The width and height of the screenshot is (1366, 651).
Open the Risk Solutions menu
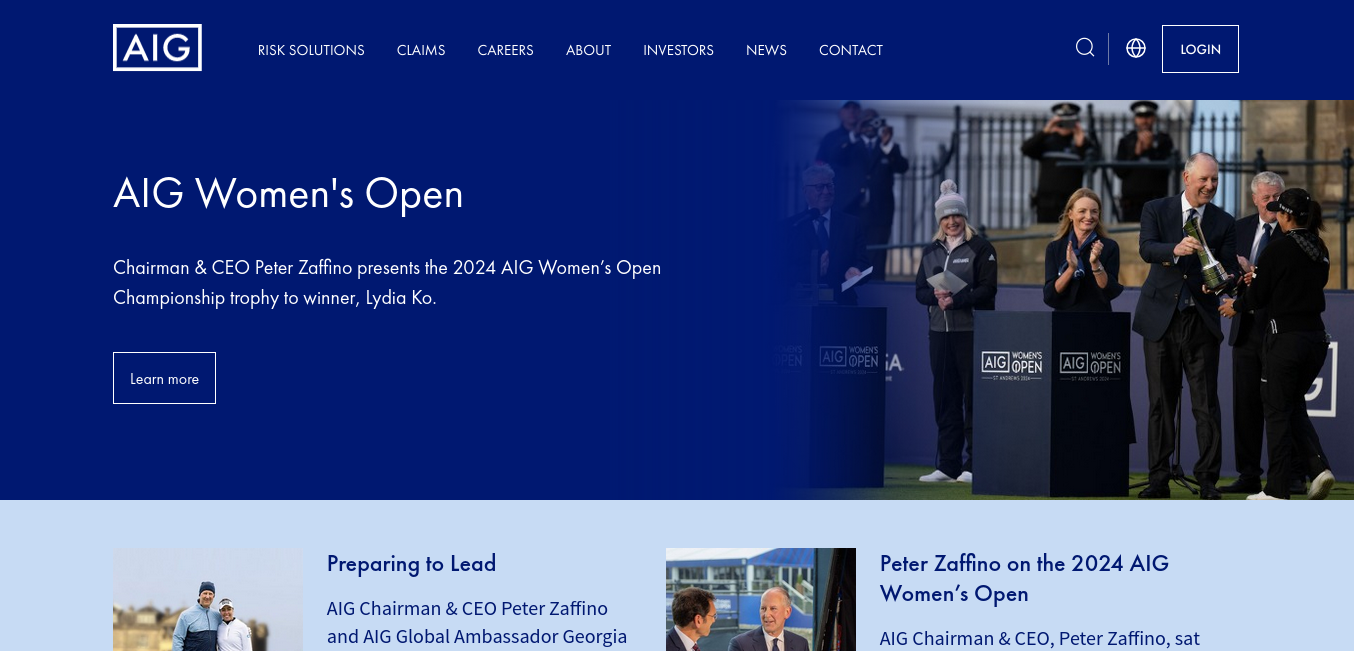[311, 50]
